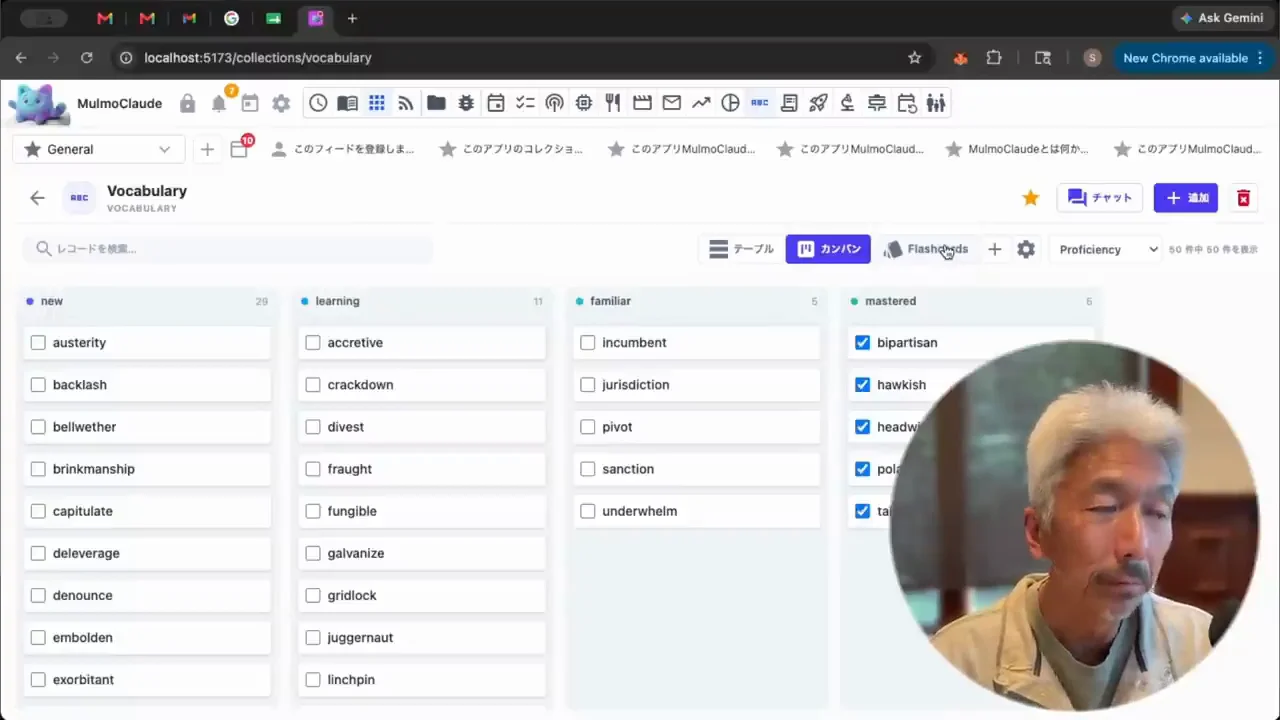Open the book reader toolbar icon
Viewport: 1280px width, 720px height.
tap(347, 103)
